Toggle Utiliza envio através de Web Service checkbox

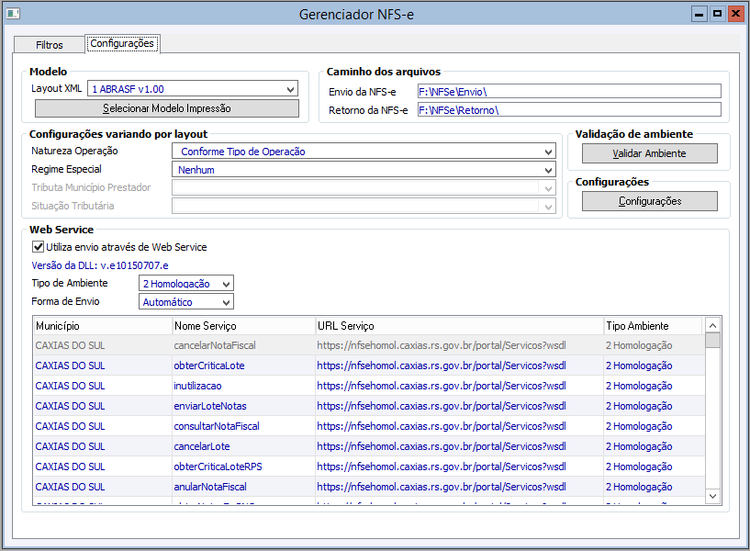pyautogui.click(x=39, y=246)
